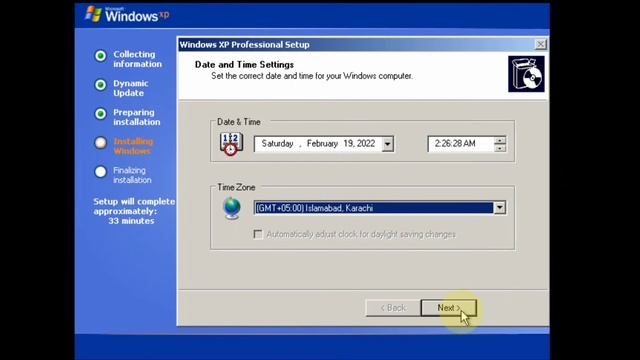Click the Dynamic Update step indicator

(100, 85)
